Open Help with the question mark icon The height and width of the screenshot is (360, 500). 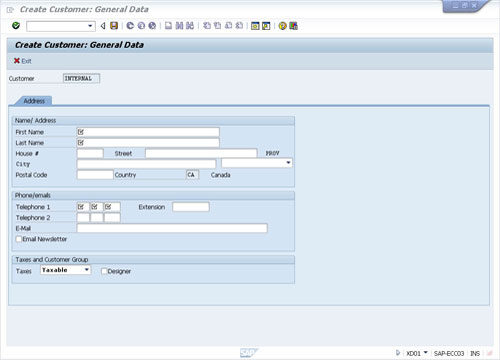[282, 26]
